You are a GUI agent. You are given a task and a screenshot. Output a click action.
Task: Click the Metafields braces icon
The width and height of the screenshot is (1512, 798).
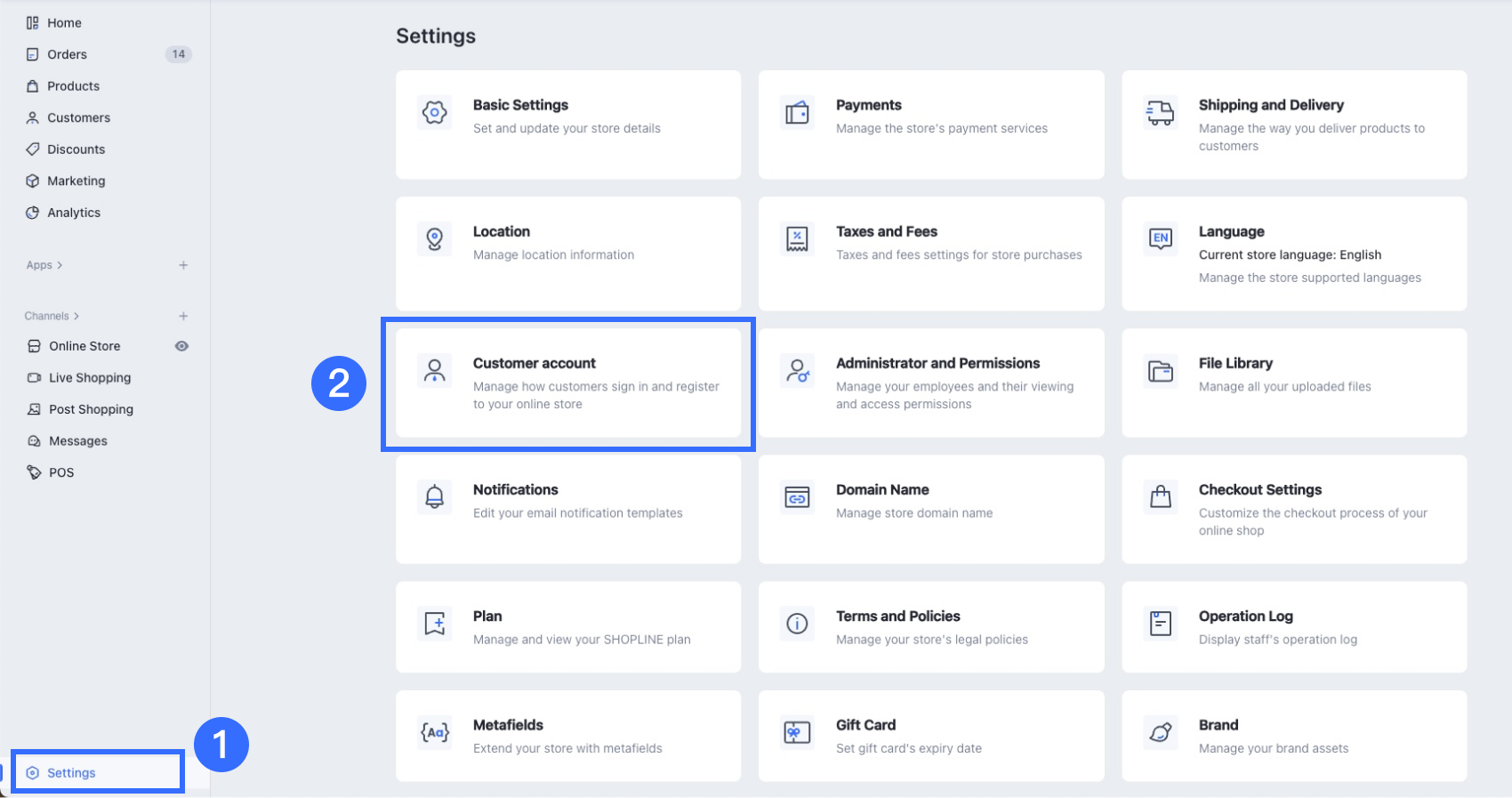tap(434, 733)
